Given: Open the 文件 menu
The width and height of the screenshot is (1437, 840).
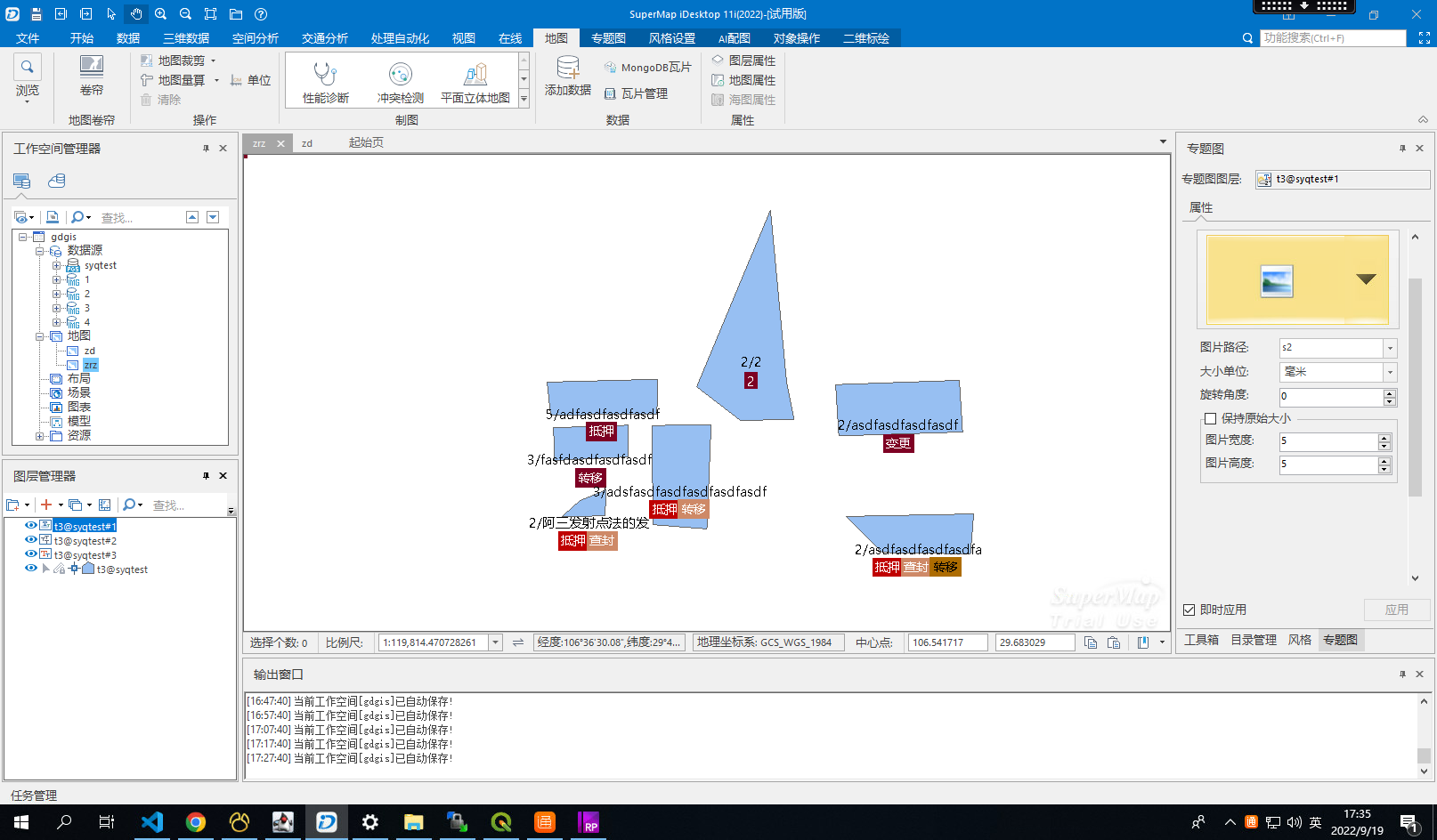Looking at the screenshot, I should 28,38.
